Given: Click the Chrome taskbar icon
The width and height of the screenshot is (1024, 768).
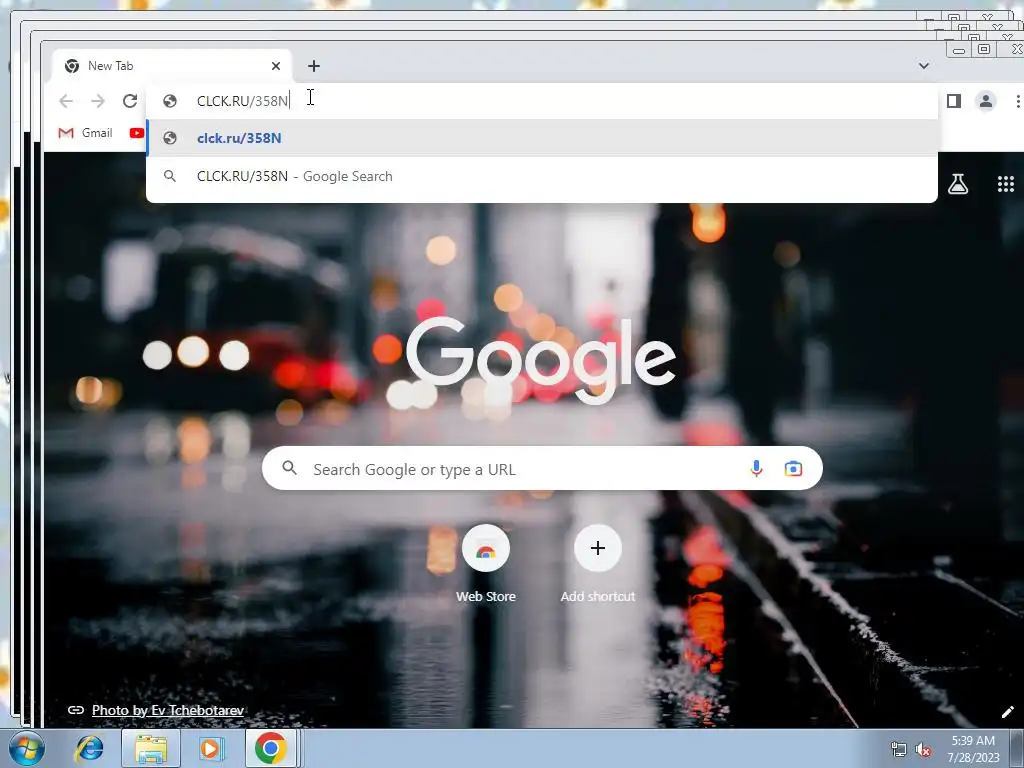Looking at the screenshot, I should (x=270, y=748).
